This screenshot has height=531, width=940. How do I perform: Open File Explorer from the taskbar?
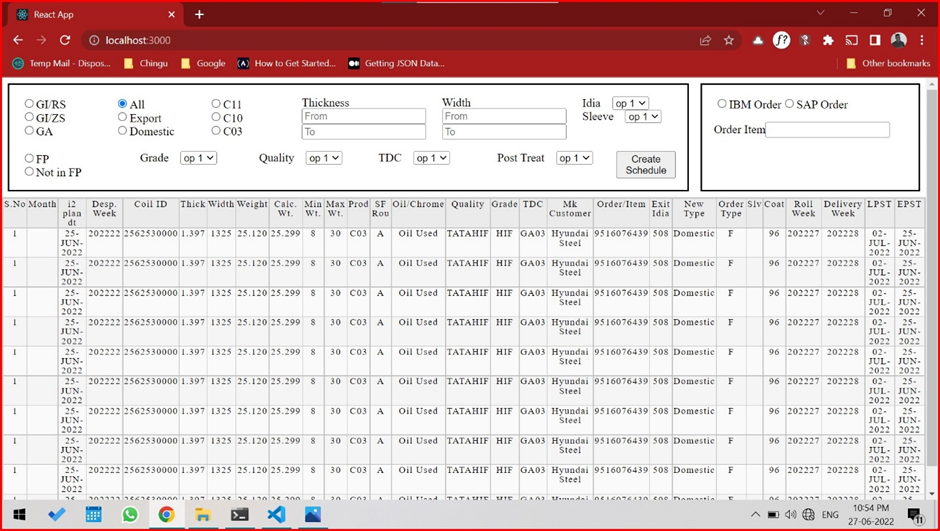click(203, 514)
